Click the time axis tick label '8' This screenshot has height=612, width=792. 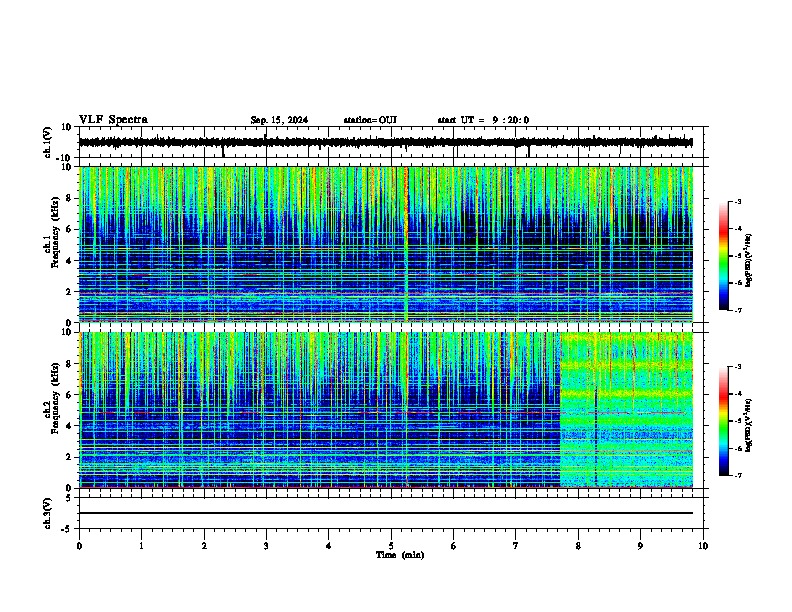pyautogui.click(x=578, y=545)
